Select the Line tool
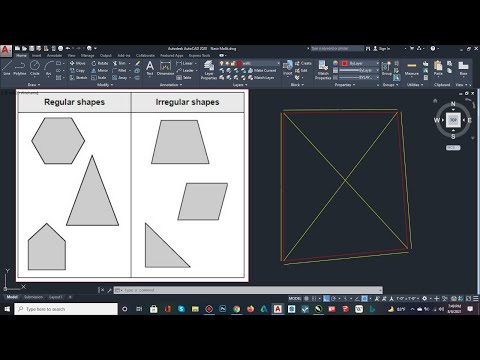This screenshot has width=480, height=360. (x=7, y=68)
